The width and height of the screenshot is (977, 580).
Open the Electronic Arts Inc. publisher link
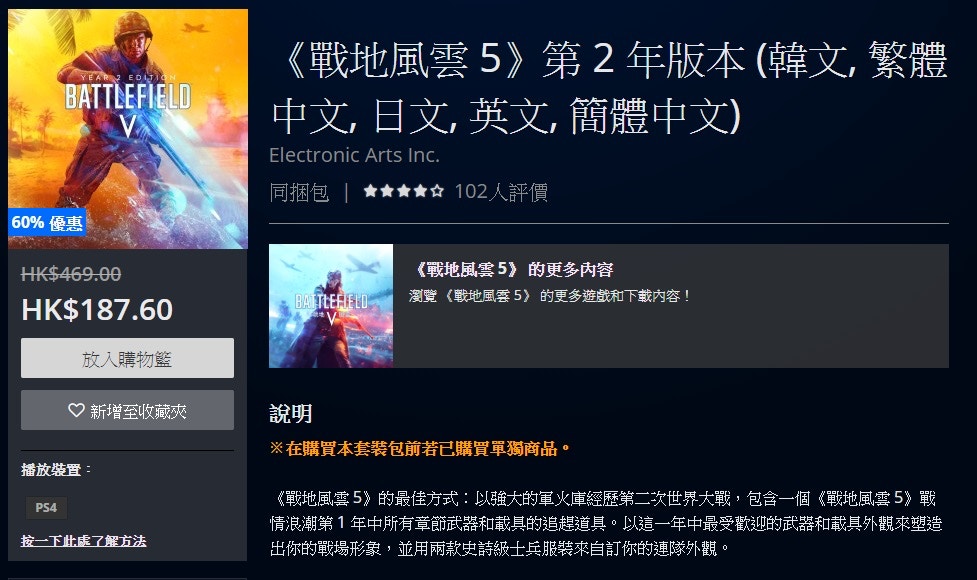[354, 155]
